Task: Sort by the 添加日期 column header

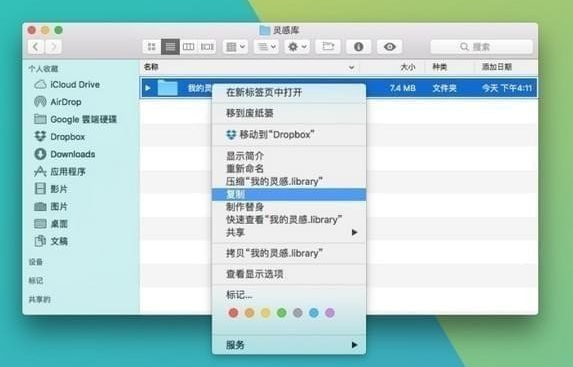Action: [497, 67]
